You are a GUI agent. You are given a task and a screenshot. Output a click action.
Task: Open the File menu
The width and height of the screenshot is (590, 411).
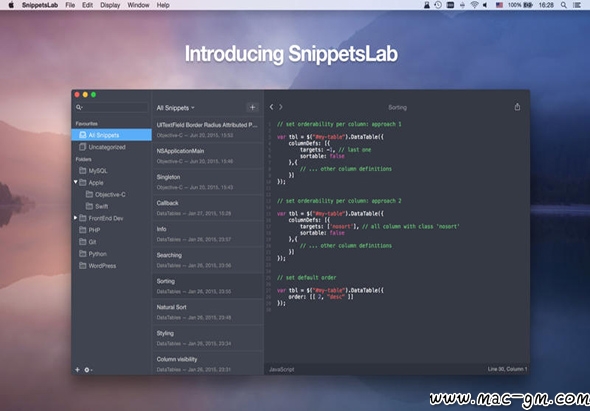[x=70, y=5]
